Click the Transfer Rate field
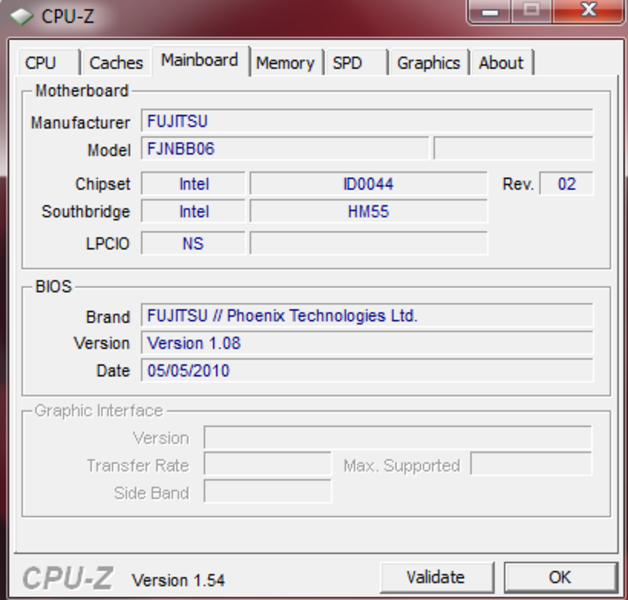The height and width of the screenshot is (600, 628). (x=268, y=464)
